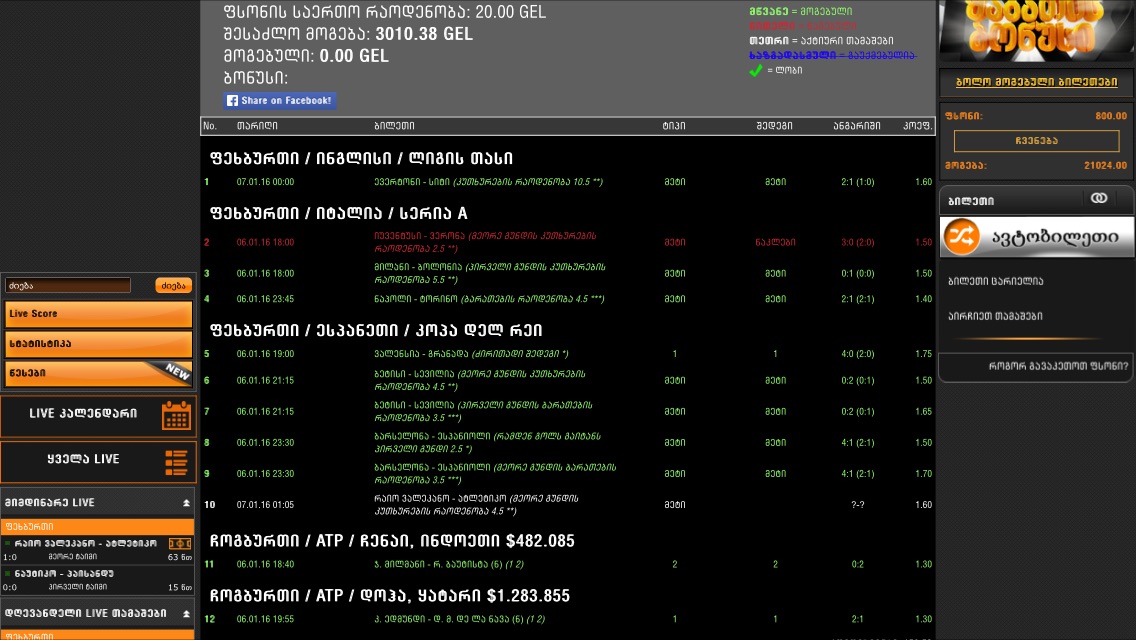The image size is (1136, 640).
Task: Select tennis bet row 12 dated 06.01.16 19:55
Action: [x=568, y=619]
